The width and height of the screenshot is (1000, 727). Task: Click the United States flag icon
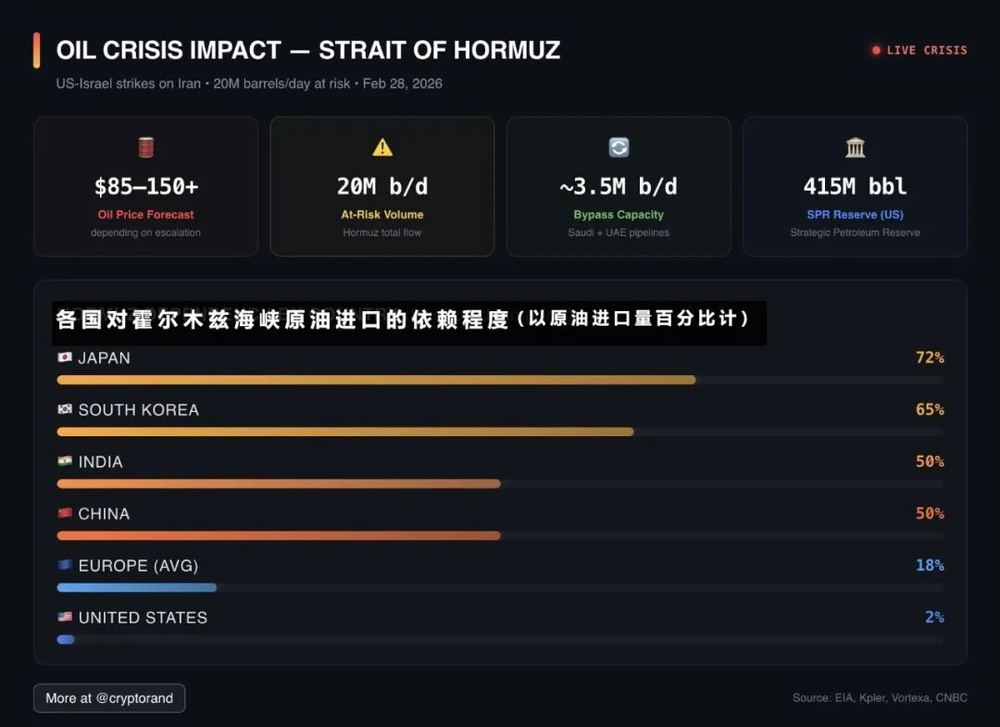tap(65, 618)
